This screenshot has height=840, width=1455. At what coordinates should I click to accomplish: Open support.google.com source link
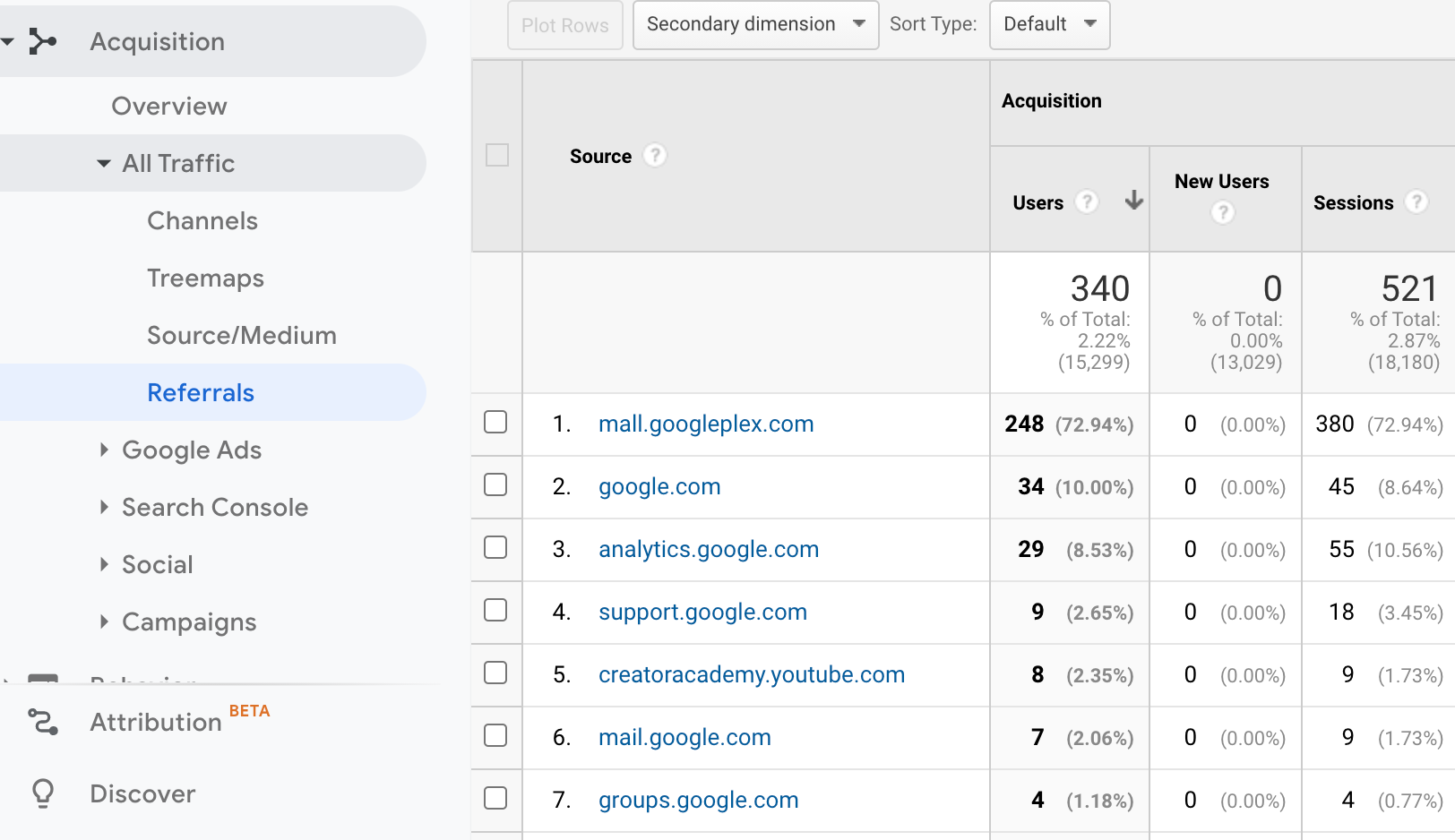(x=702, y=612)
